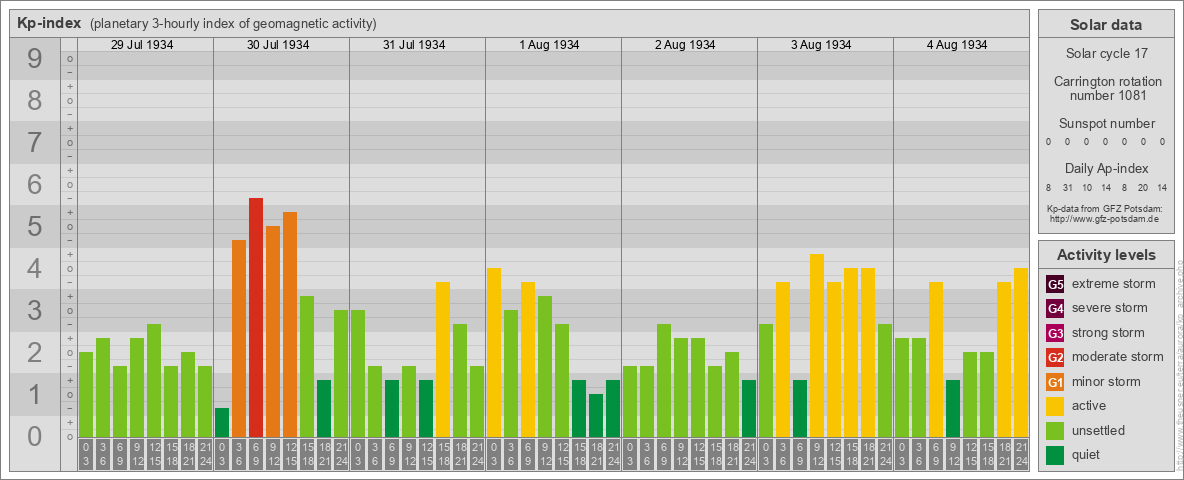Click the 30 Jul 9-12 hour orange bar
Image resolution: width=1184 pixels, height=480 pixels.
[x=273, y=331]
